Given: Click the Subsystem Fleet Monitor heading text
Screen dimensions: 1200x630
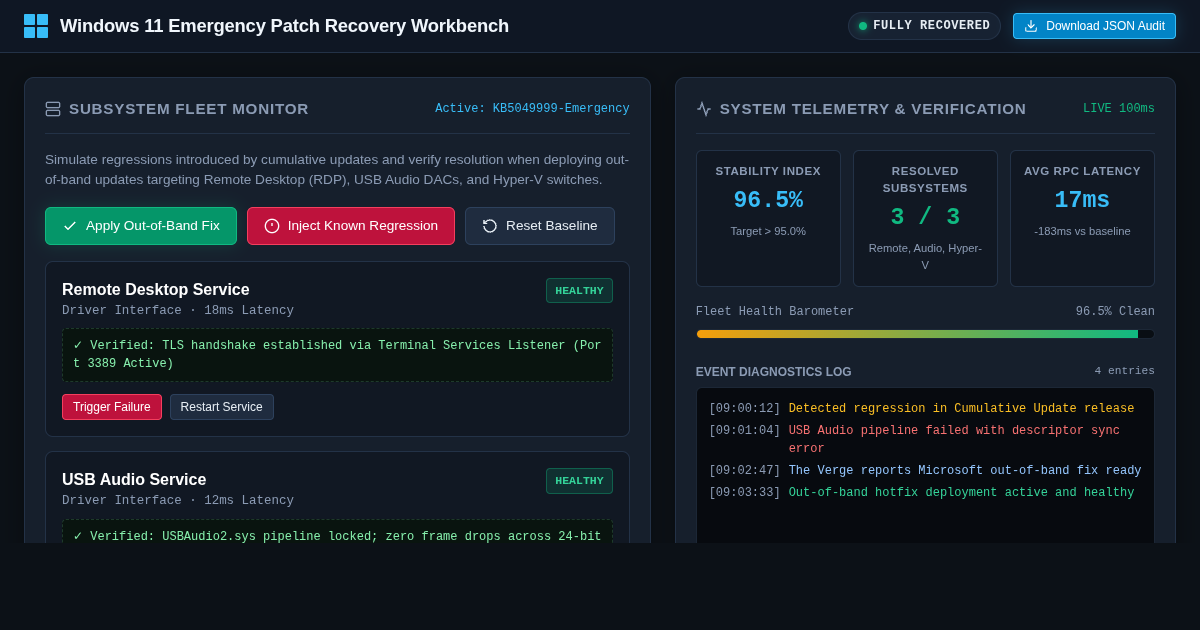Looking at the screenshot, I should 189,109.
